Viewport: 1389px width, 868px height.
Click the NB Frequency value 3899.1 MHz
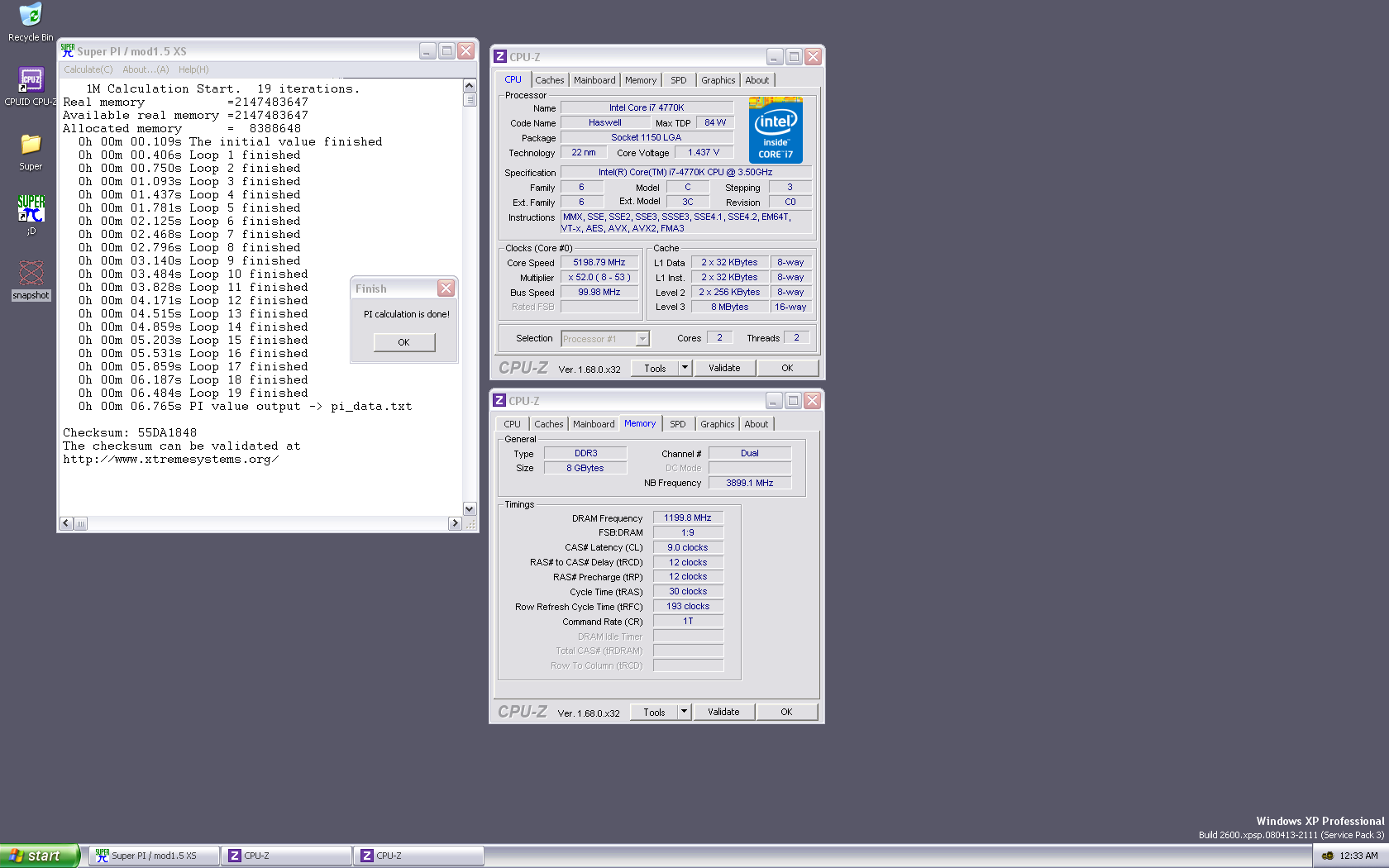[750, 483]
